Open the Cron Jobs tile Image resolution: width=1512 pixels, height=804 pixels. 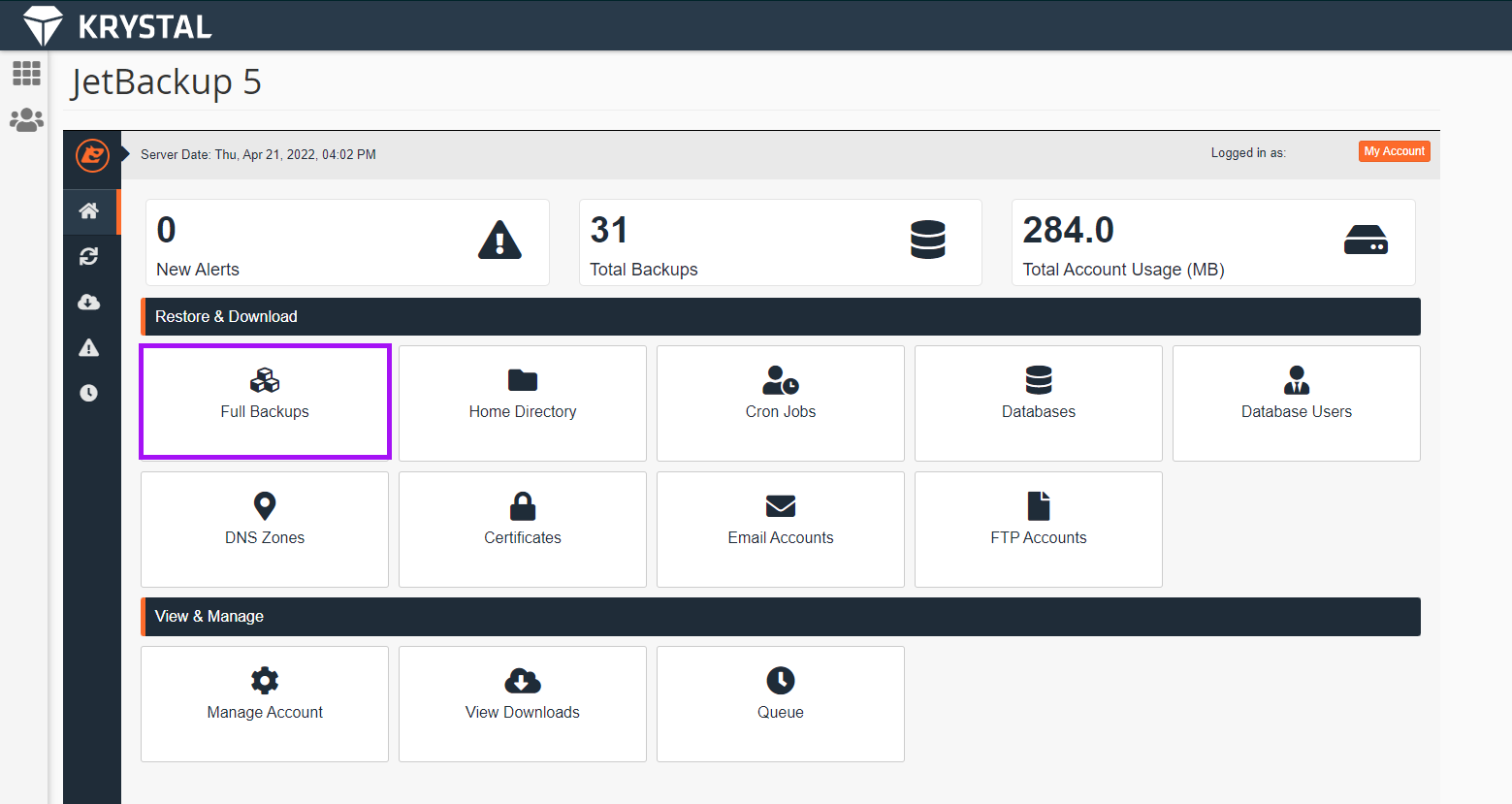[x=781, y=403]
